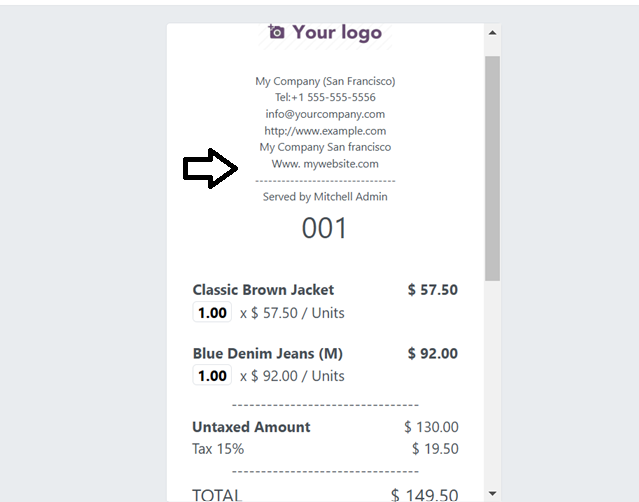This screenshot has height=502, width=639.
Task: Select the Classic Brown Jacket product line
Action: 325,302
